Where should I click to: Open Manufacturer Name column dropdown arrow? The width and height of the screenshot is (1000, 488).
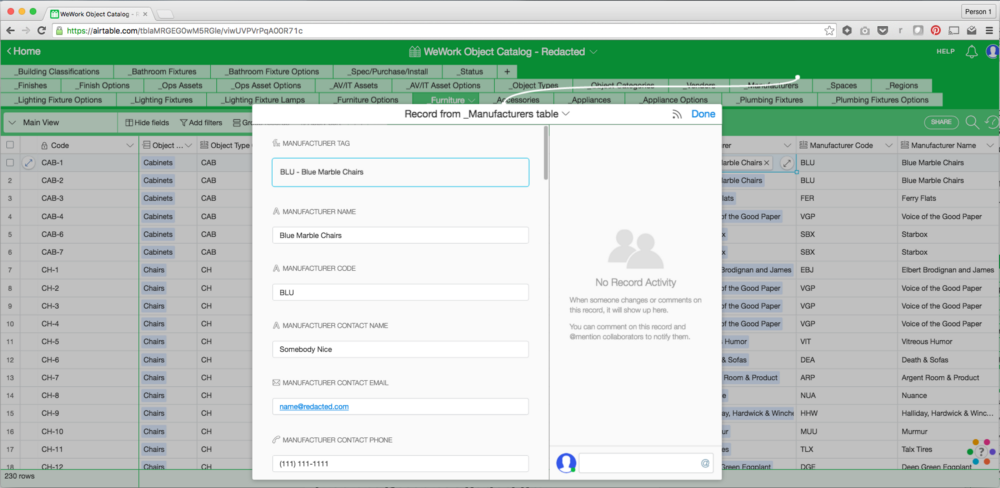click(989, 145)
